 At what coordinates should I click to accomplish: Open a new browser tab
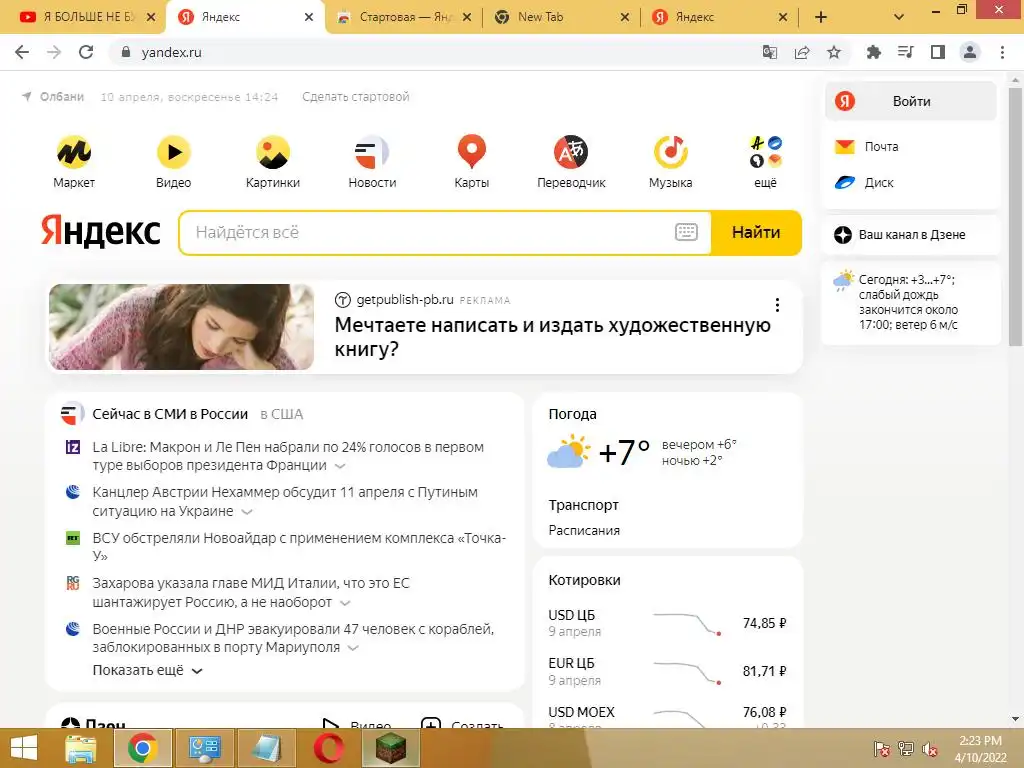click(x=821, y=17)
